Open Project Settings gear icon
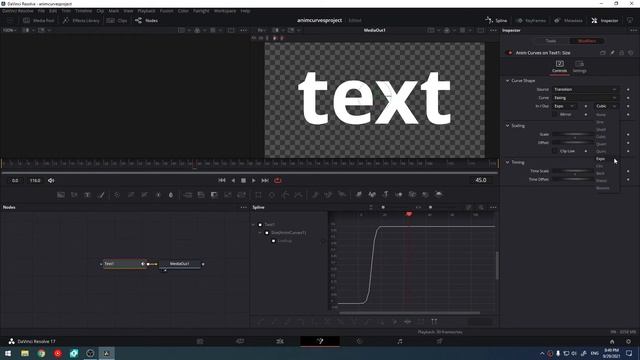The width and height of the screenshot is (640, 360). [x=629, y=342]
